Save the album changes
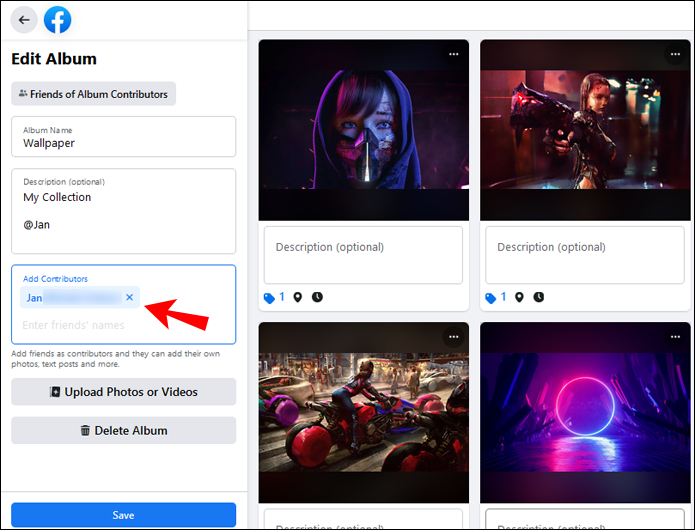 (124, 515)
